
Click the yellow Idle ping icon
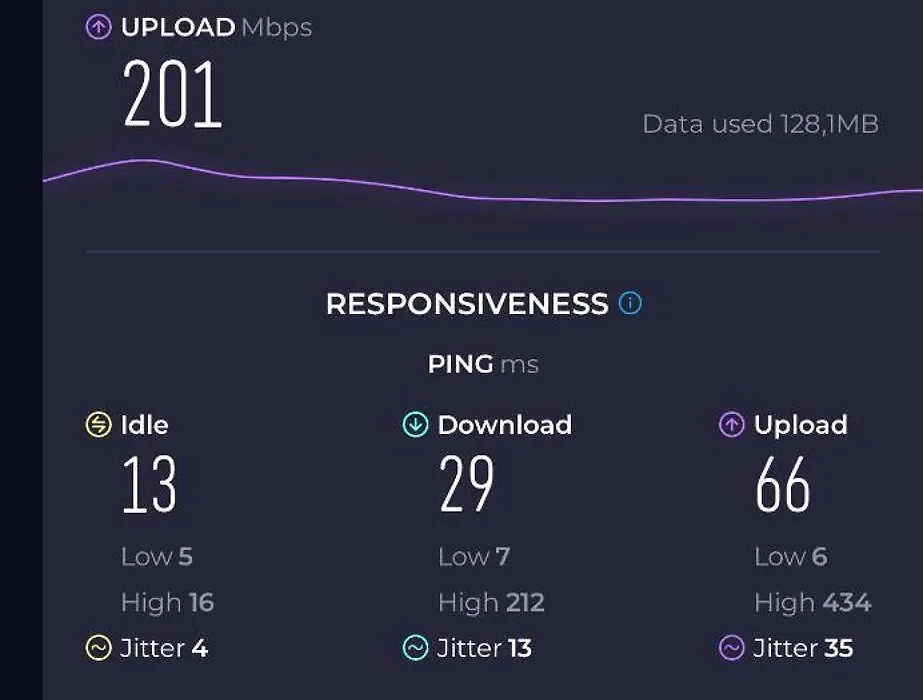click(x=98, y=424)
